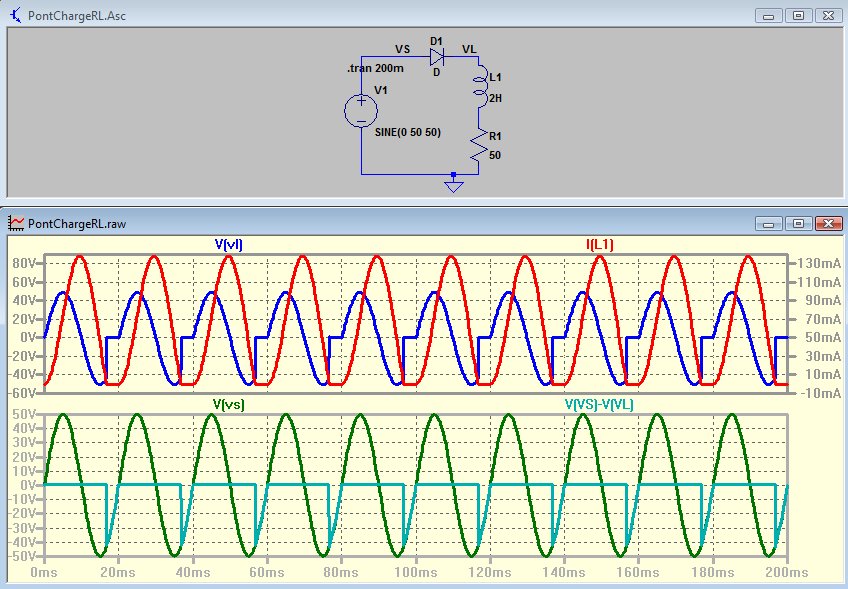Click the 90mA label on right axis
Viewport: 848px width, 589px height.
(823, 300)
